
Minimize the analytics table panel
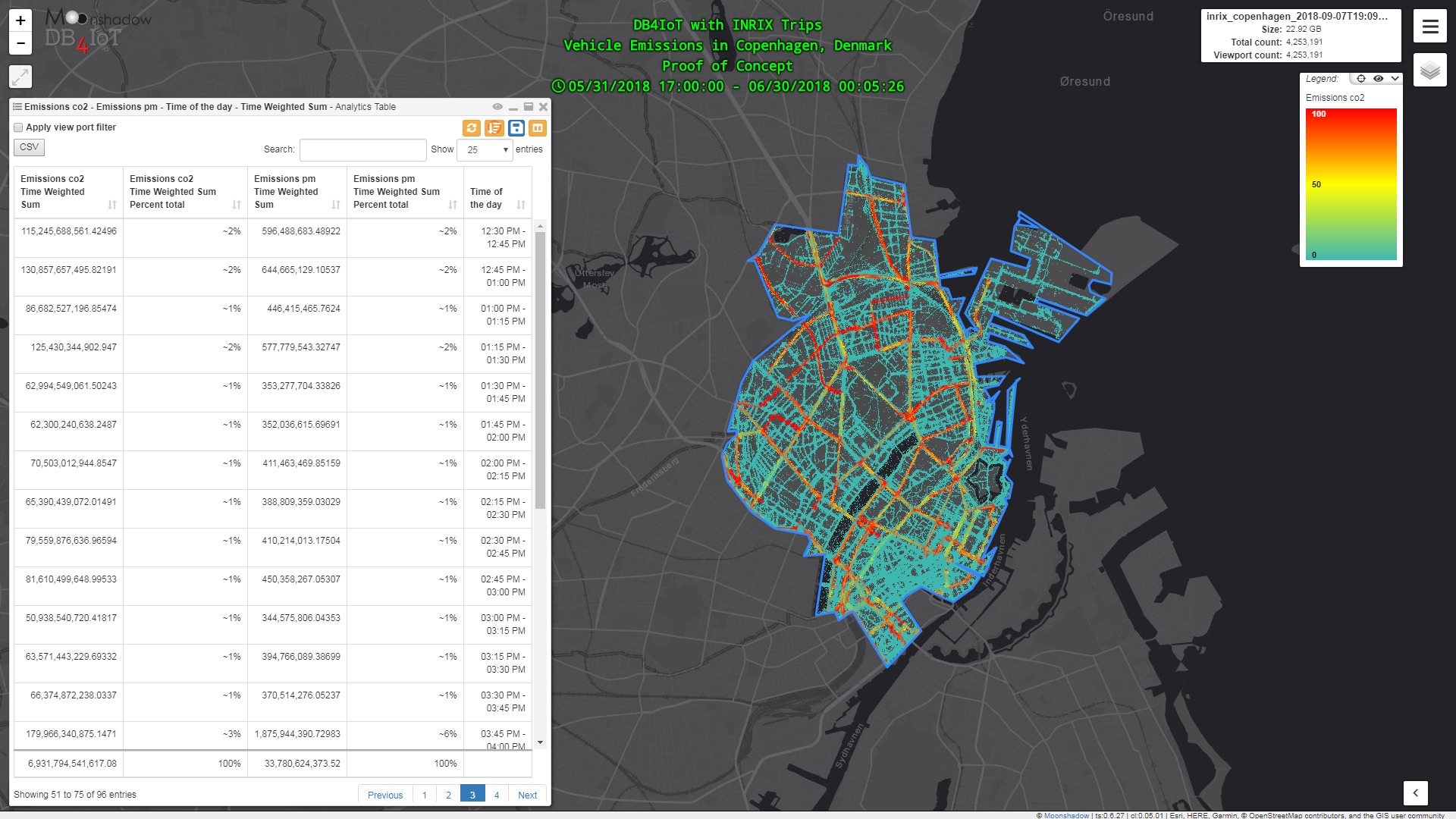coord(513,108)
